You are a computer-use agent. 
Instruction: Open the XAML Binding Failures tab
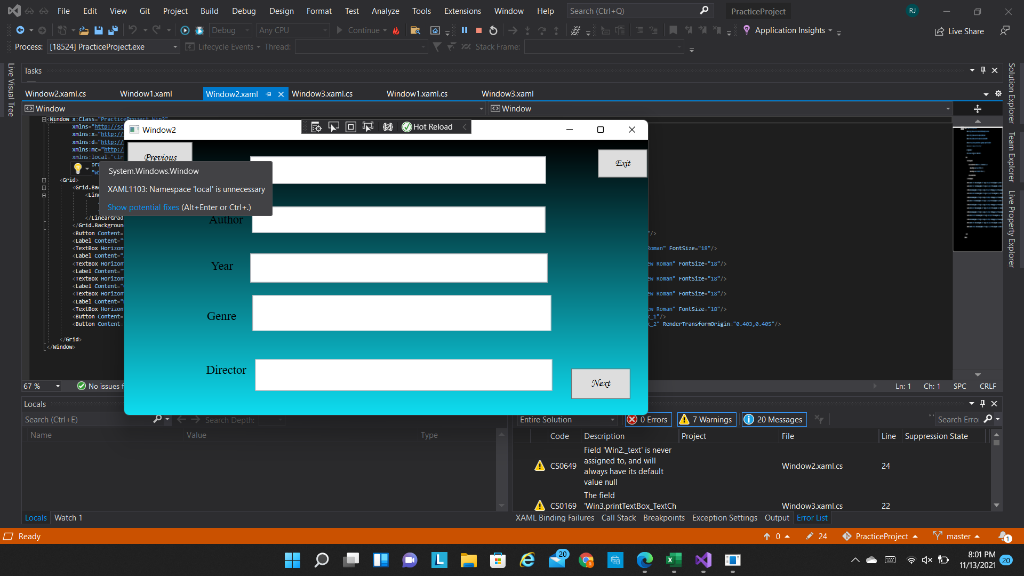click(554, 518)
